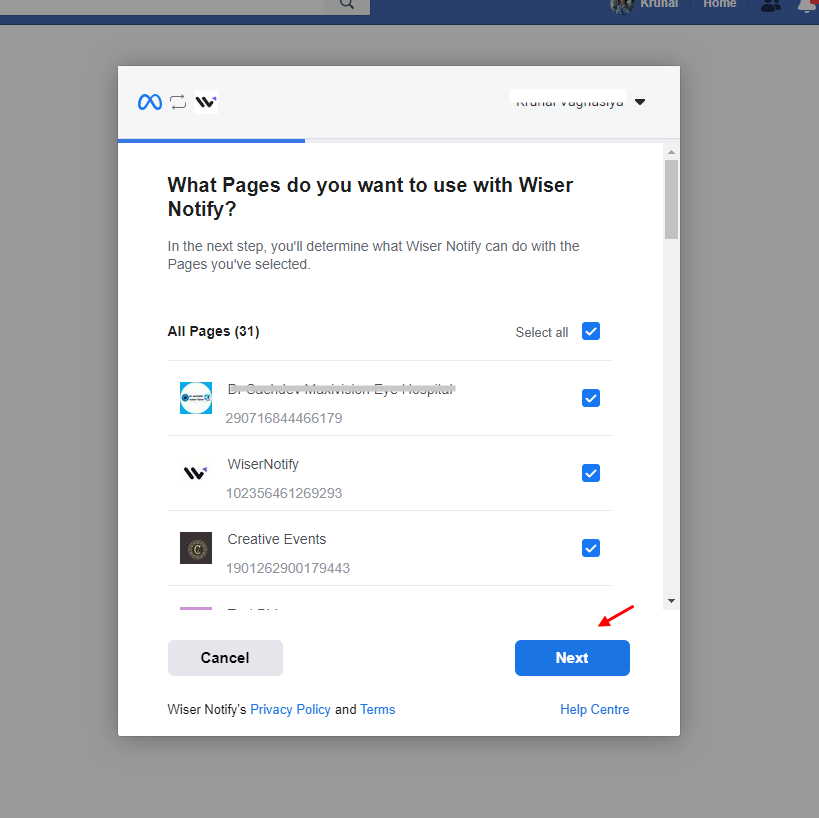Click the dialog's vertical scrollbar thumb
Image resolution: width=819 pixels, height=818 pixels.
tap(671, 200)
